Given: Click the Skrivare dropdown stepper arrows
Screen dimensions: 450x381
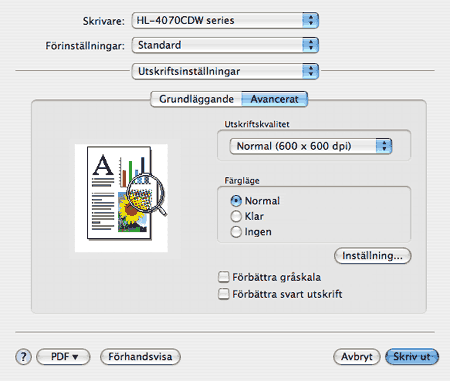Looking at the screenshot, I should [311, 20].
